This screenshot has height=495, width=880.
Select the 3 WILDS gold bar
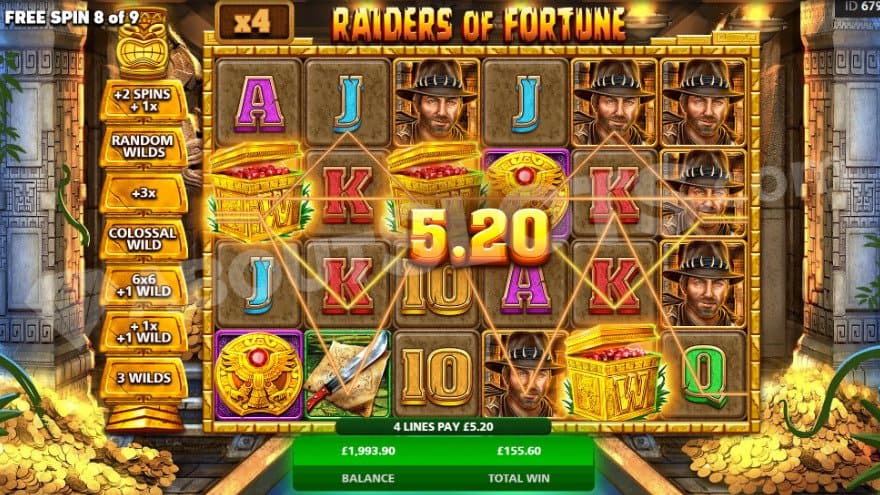point(144,378)
